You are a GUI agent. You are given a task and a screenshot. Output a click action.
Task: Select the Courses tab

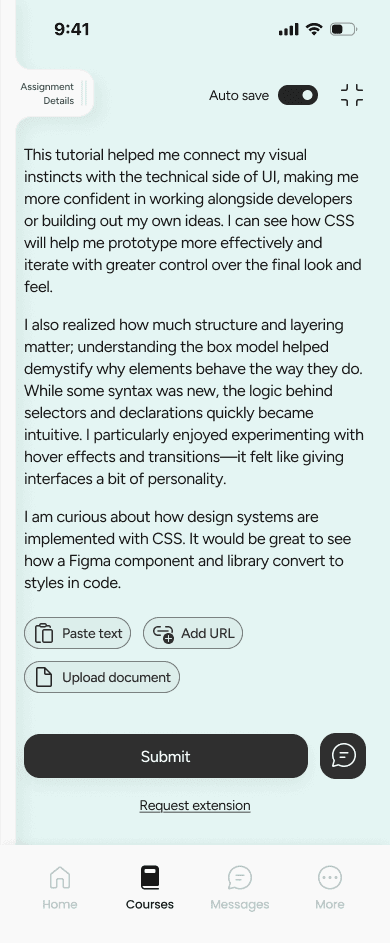tap(150, 888)
